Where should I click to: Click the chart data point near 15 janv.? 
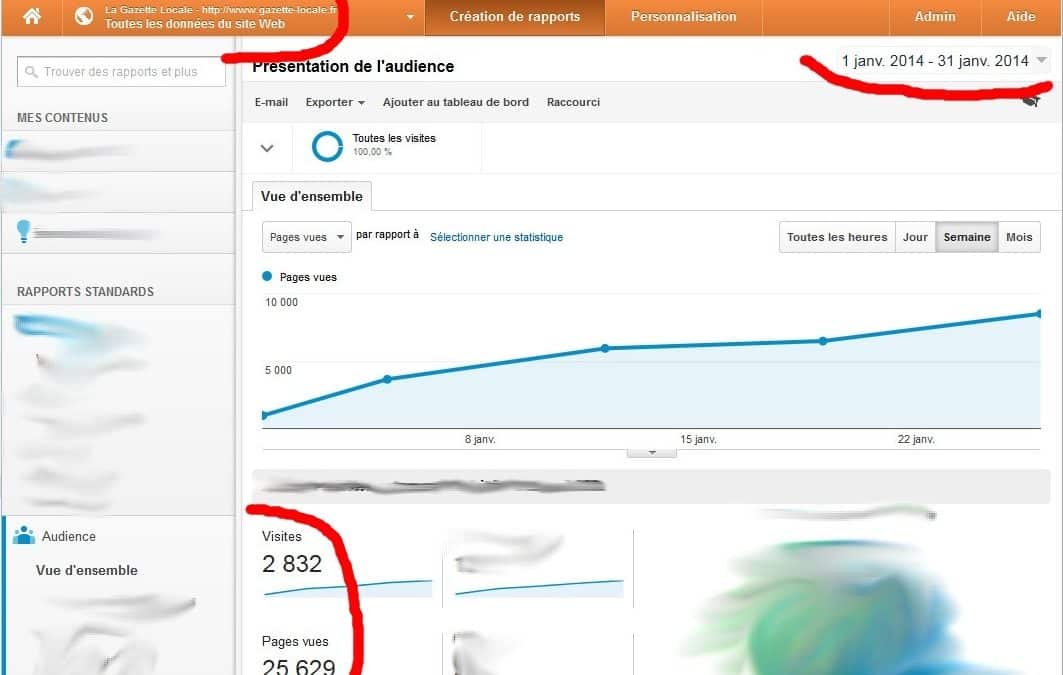pyautogui.click(x=605, y=348)
